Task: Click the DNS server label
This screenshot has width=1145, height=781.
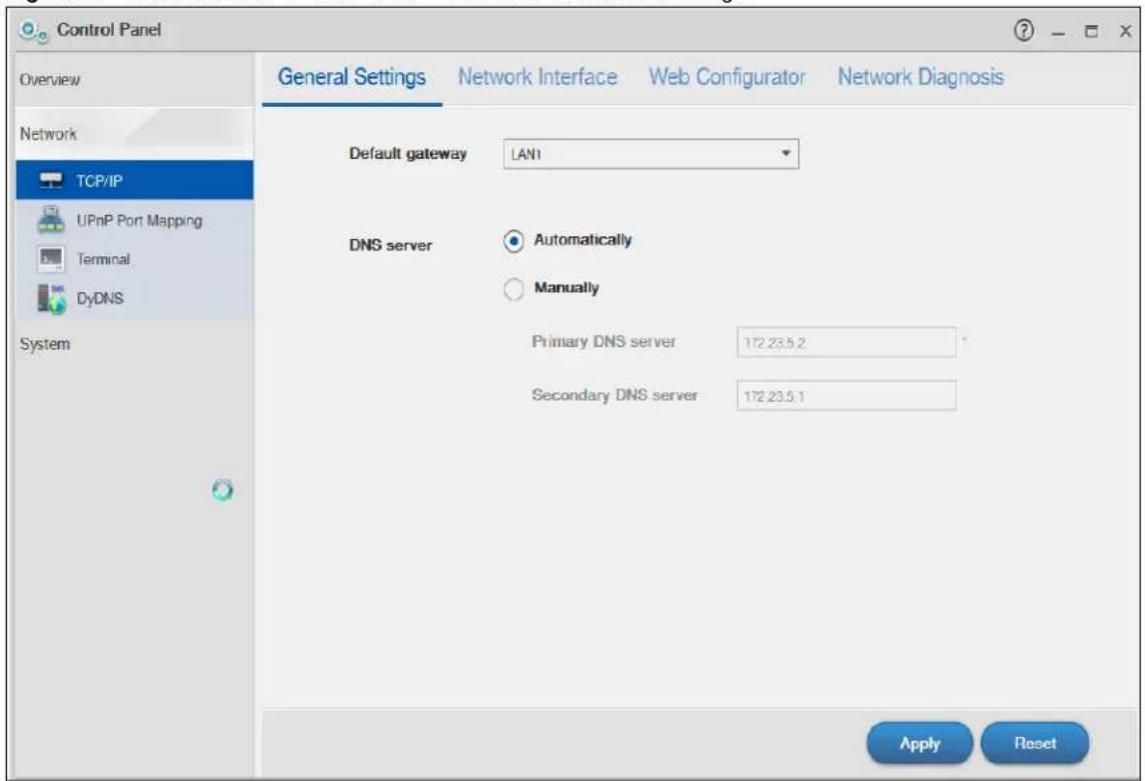Action: [x=391, y=245]
